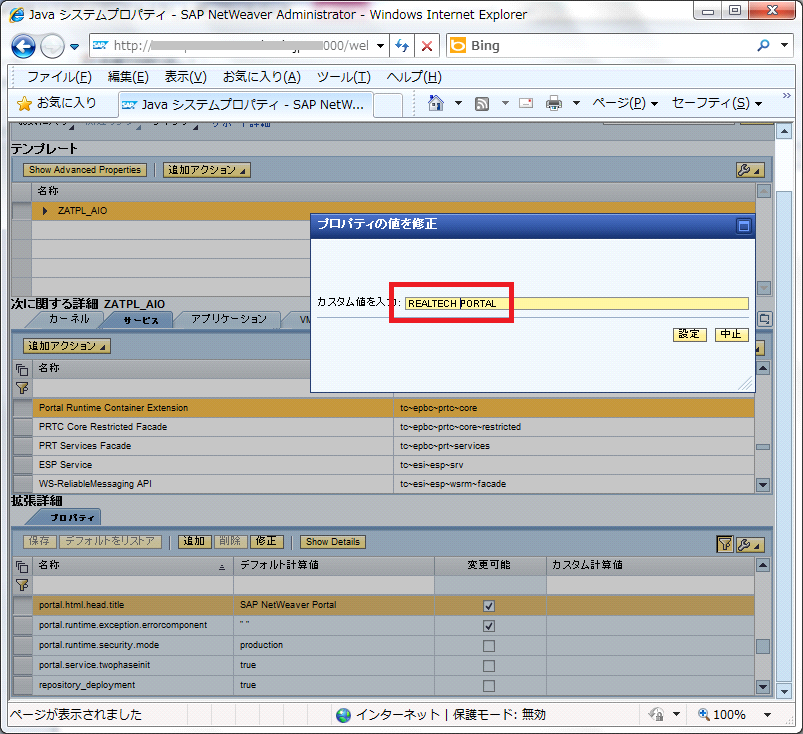This screenshot has height=734, width=803.
Task: Select the プロパティ tab
Action: pyautogui.click(x=72, y=517)
